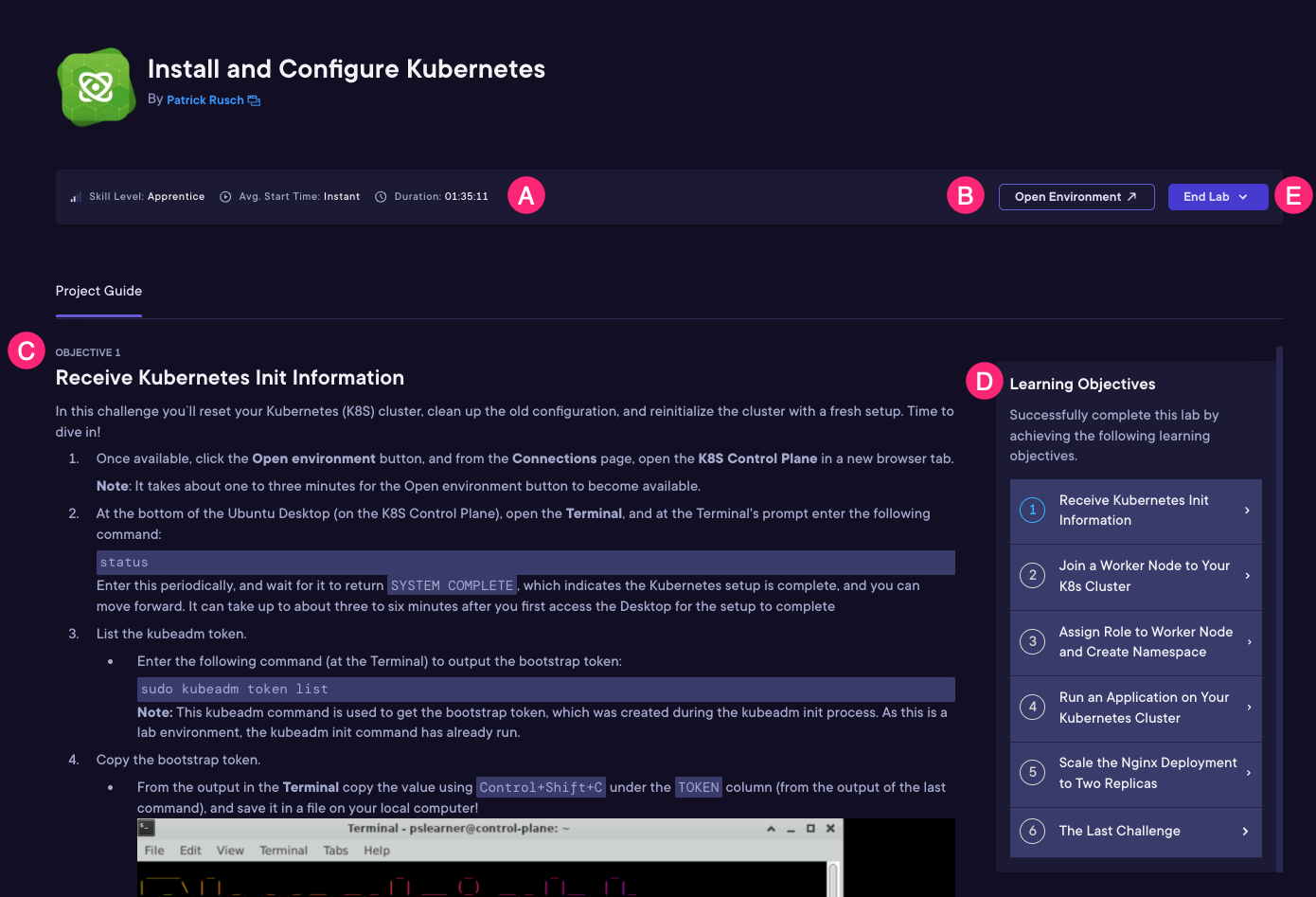Viewport: 1316px width, 897px height.
Task: Open the terminal's Edit menu
Action: point(190,851)
